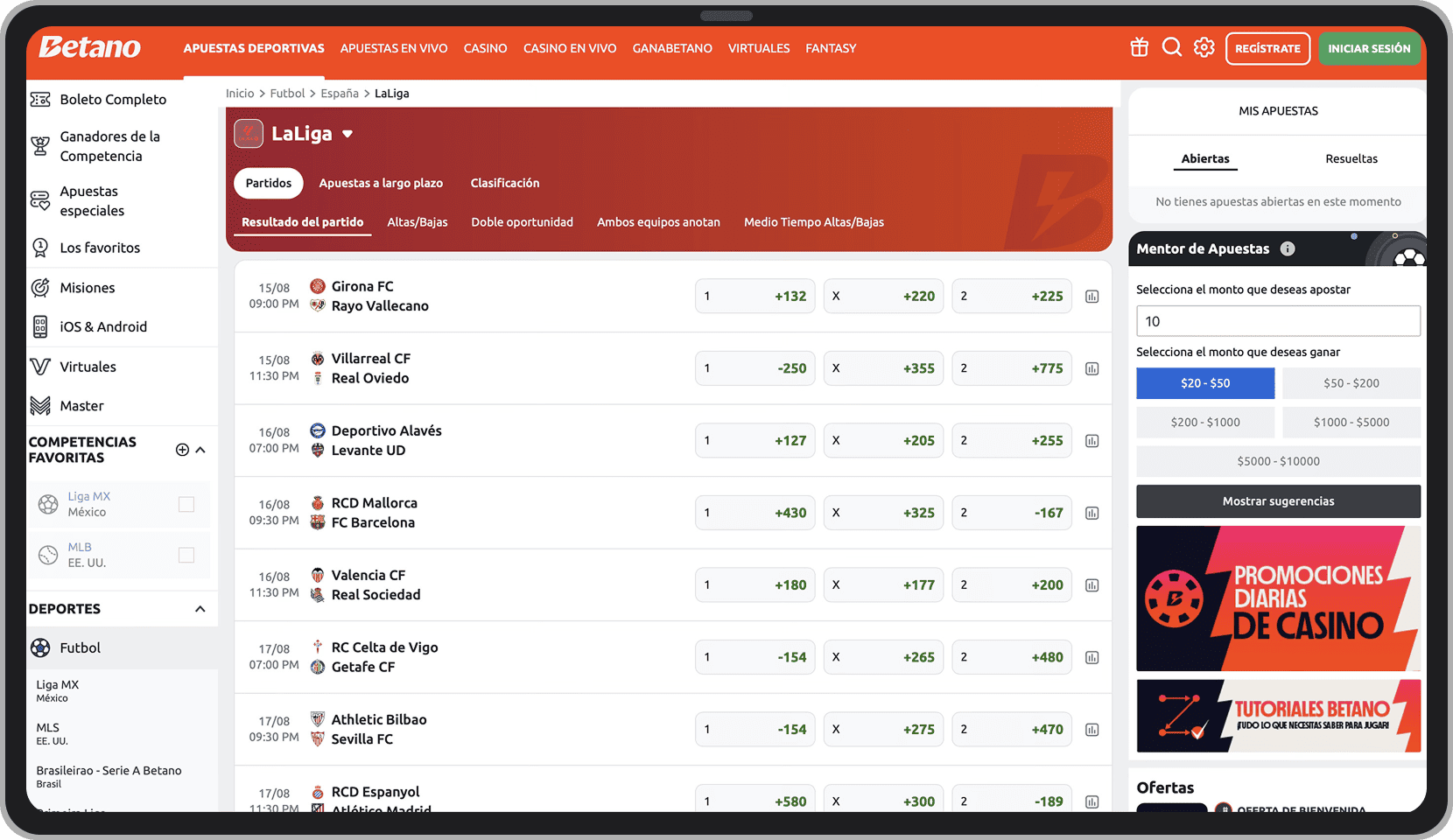Select Ambos equipos anotan market tab
The height and width of the screenshot is (840, 1453).
(x=659, y=222)
